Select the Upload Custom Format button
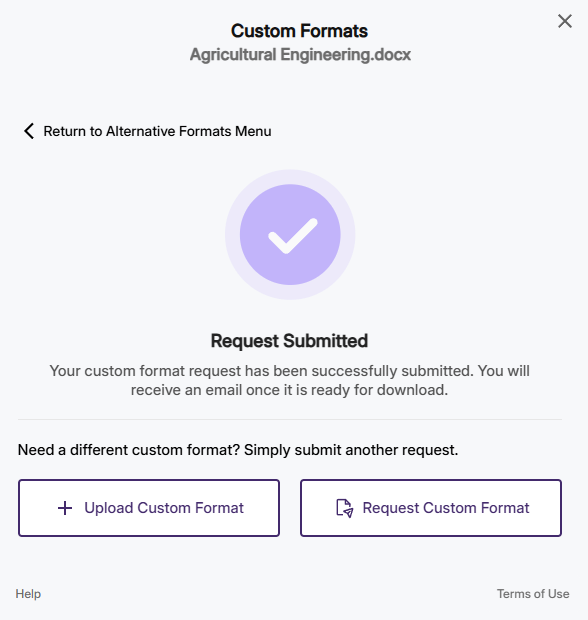 tap(149, 508)
